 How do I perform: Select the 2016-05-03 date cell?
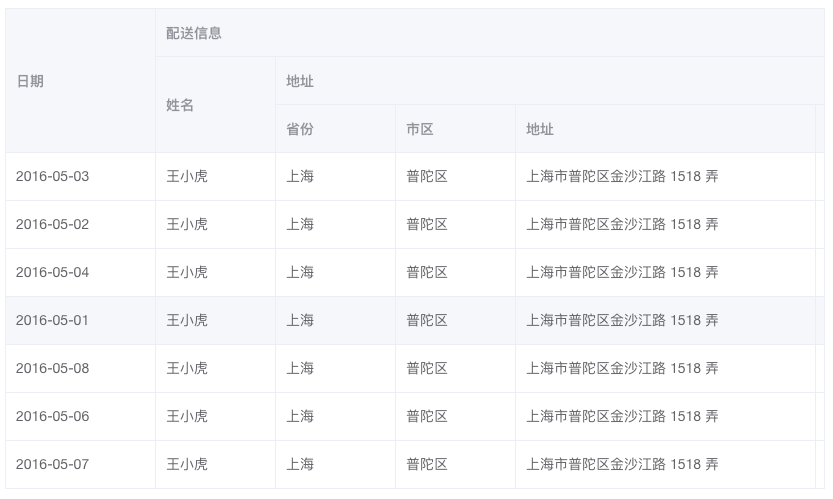(x=52, y=177)
